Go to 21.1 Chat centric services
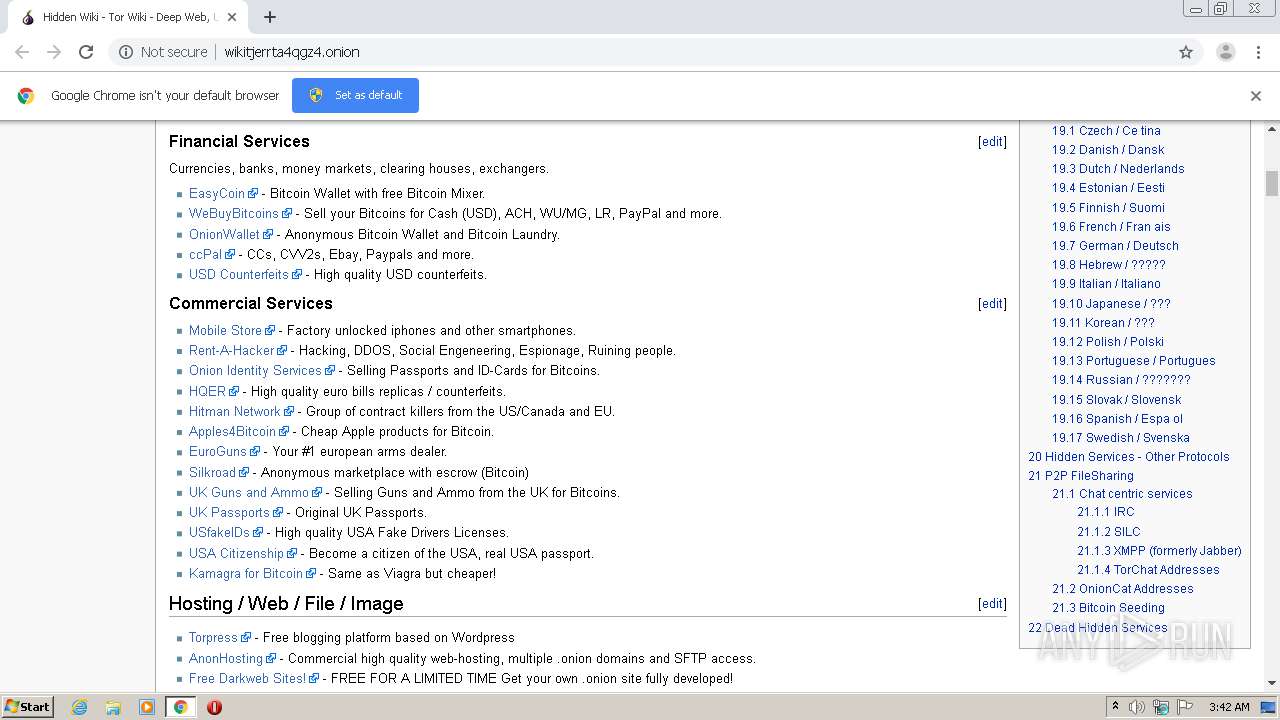1280x720 pixels. tap(1122, 494)
